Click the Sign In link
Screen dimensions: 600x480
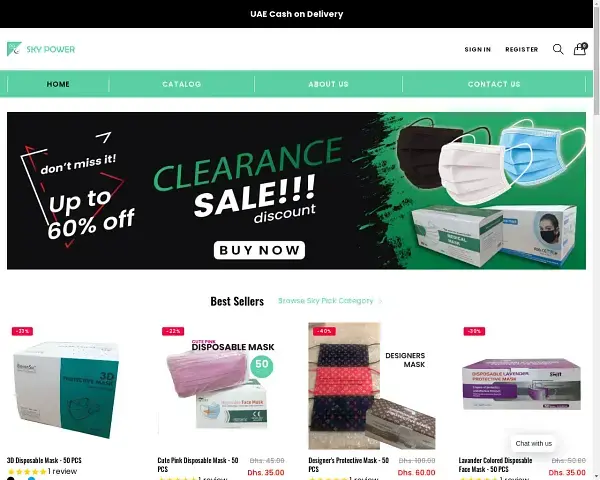click(478, 49)
